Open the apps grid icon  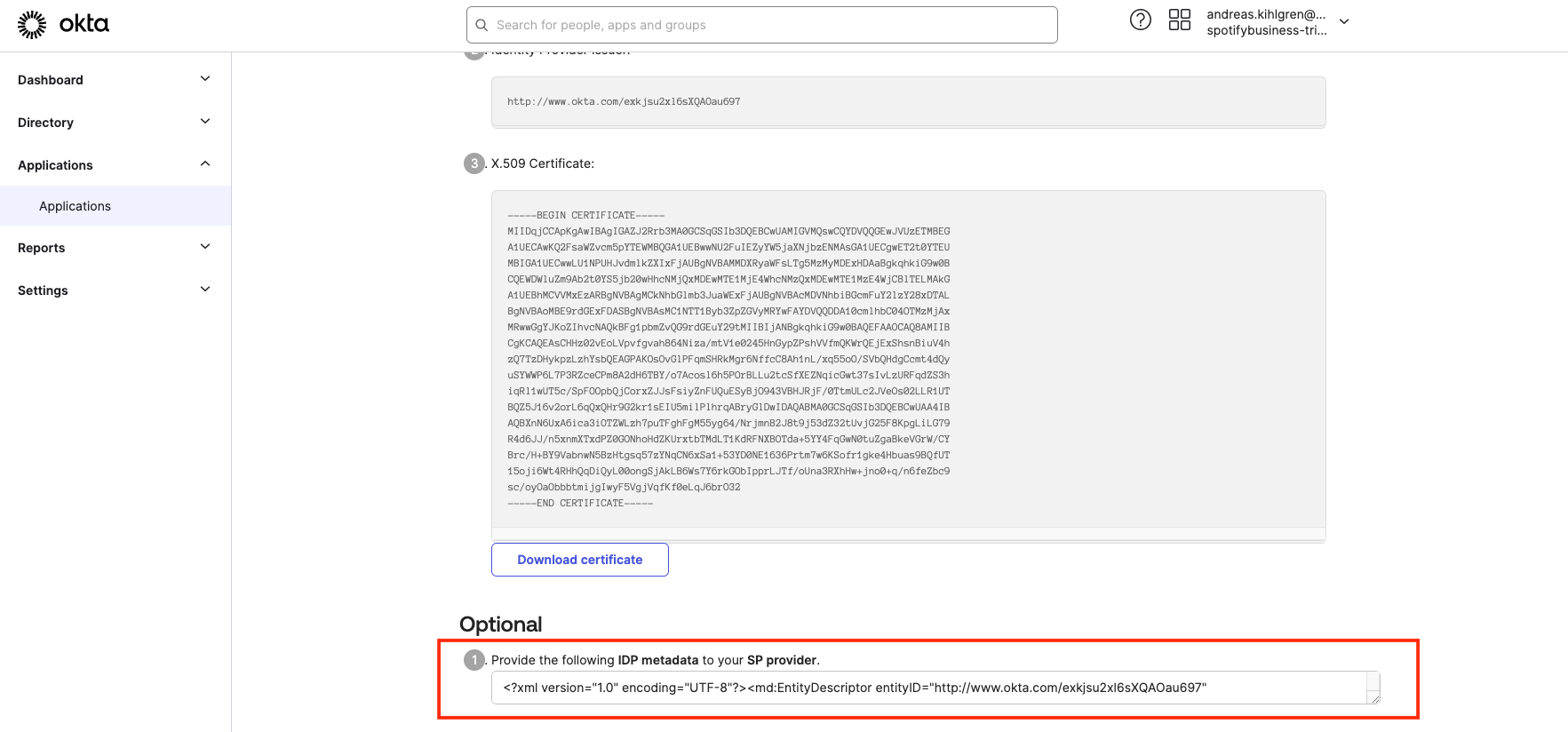1179,20
